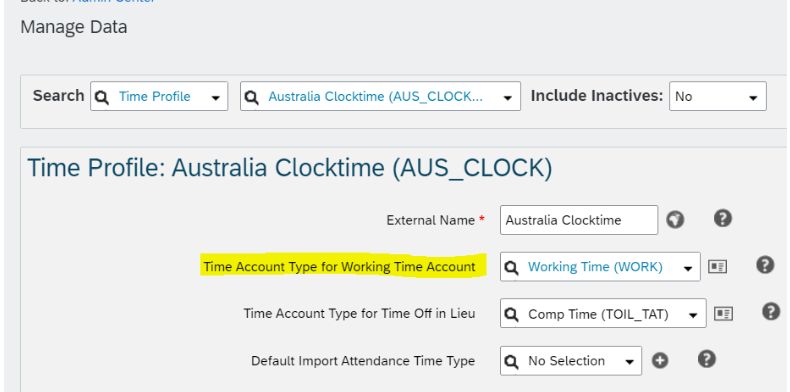Open help icon next to External Name
This screenshot has height=392, width=790.
722,219
